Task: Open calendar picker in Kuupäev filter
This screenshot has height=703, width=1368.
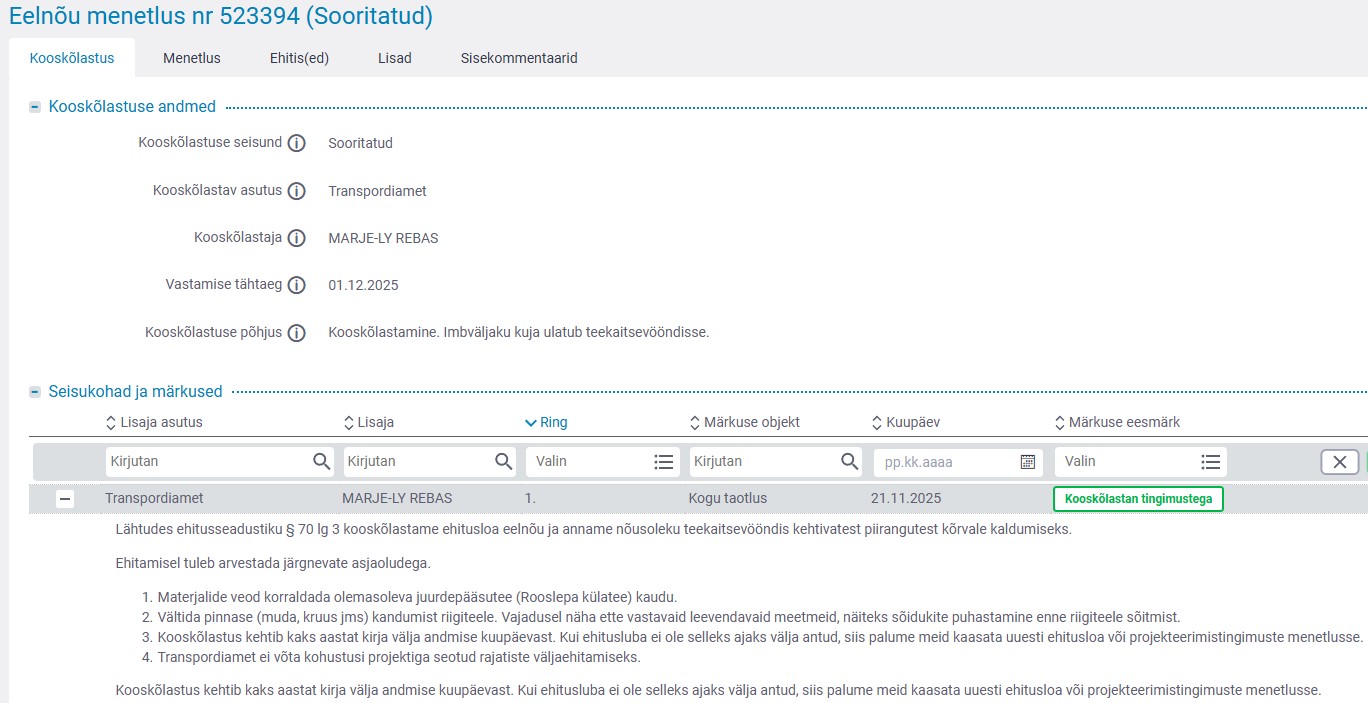Action: tap(1027, 462)
